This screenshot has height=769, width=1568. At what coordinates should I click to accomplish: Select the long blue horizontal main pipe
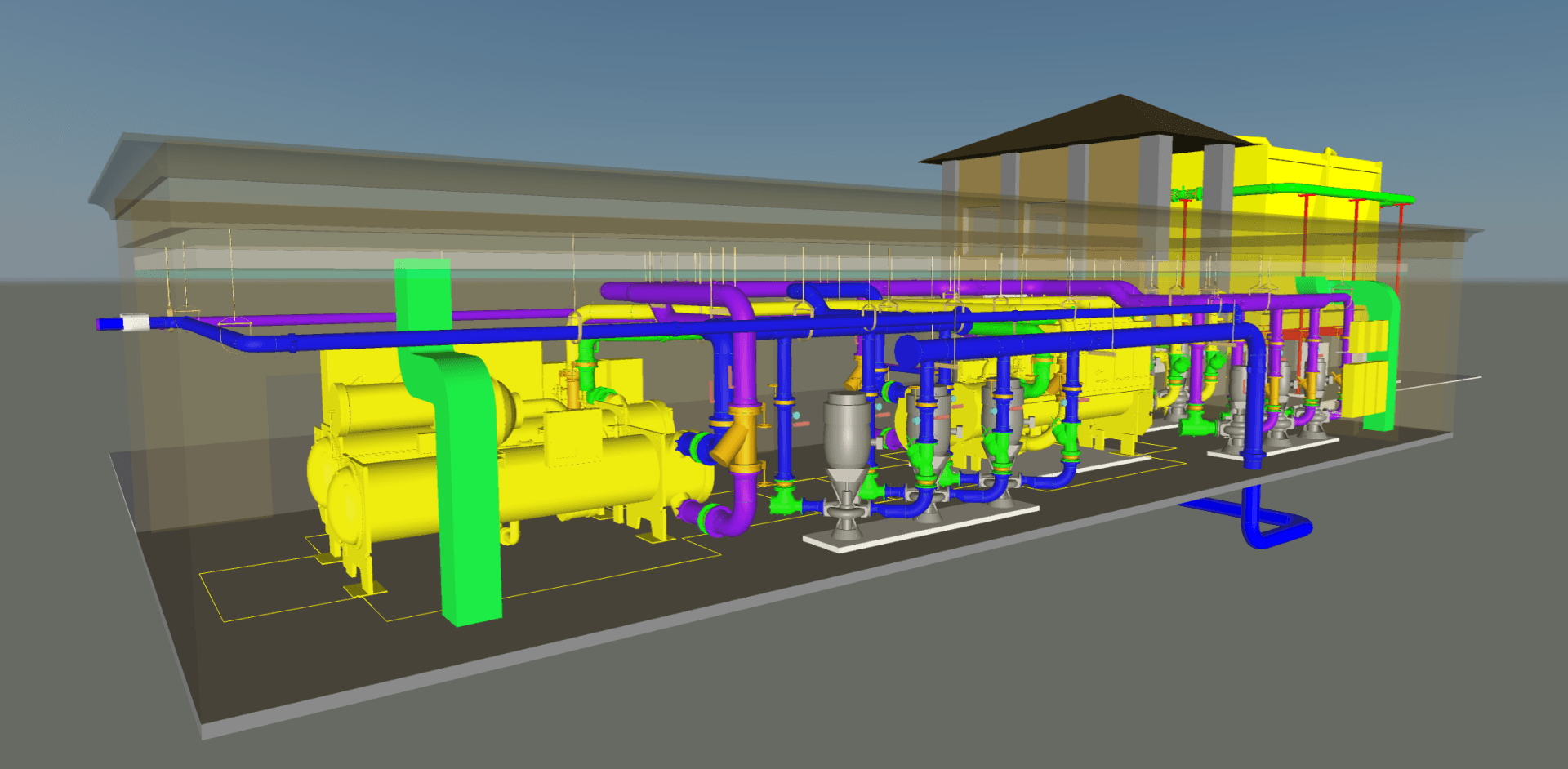[490, 335]
